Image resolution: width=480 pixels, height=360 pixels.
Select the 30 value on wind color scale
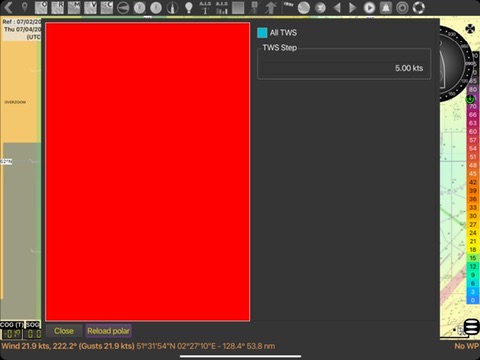coord(473,216)
